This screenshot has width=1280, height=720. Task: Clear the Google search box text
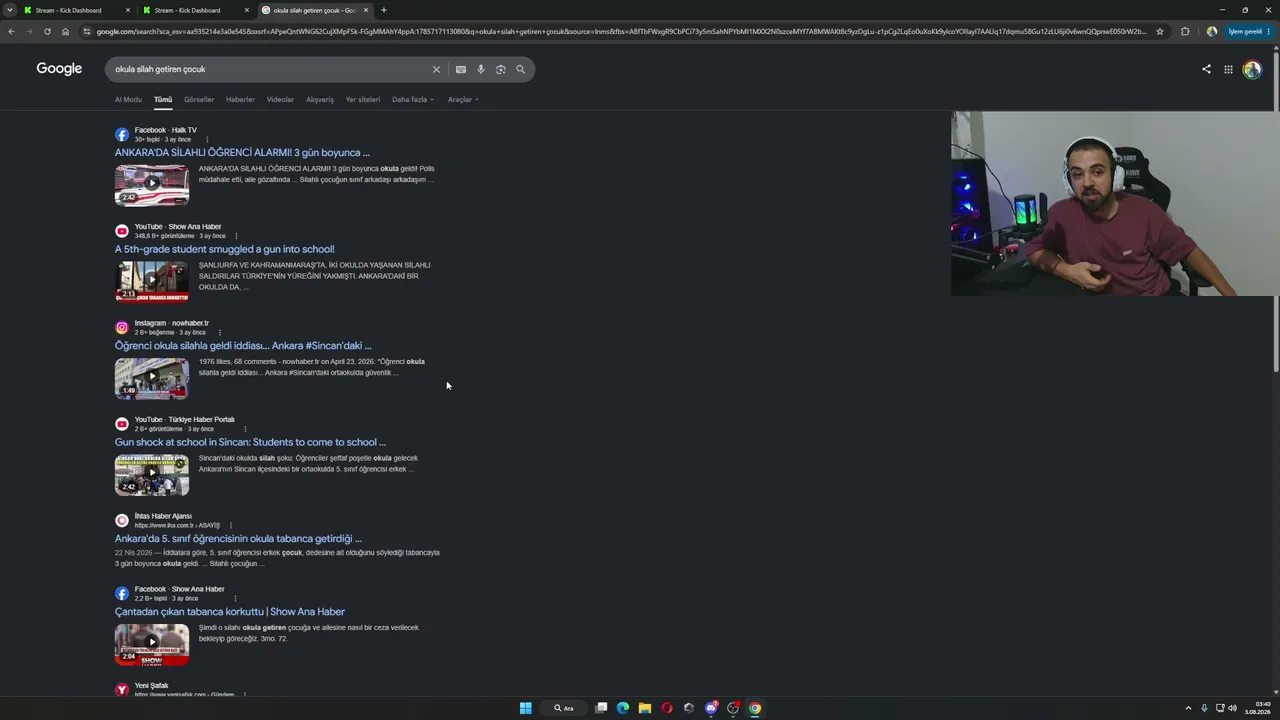436,69
